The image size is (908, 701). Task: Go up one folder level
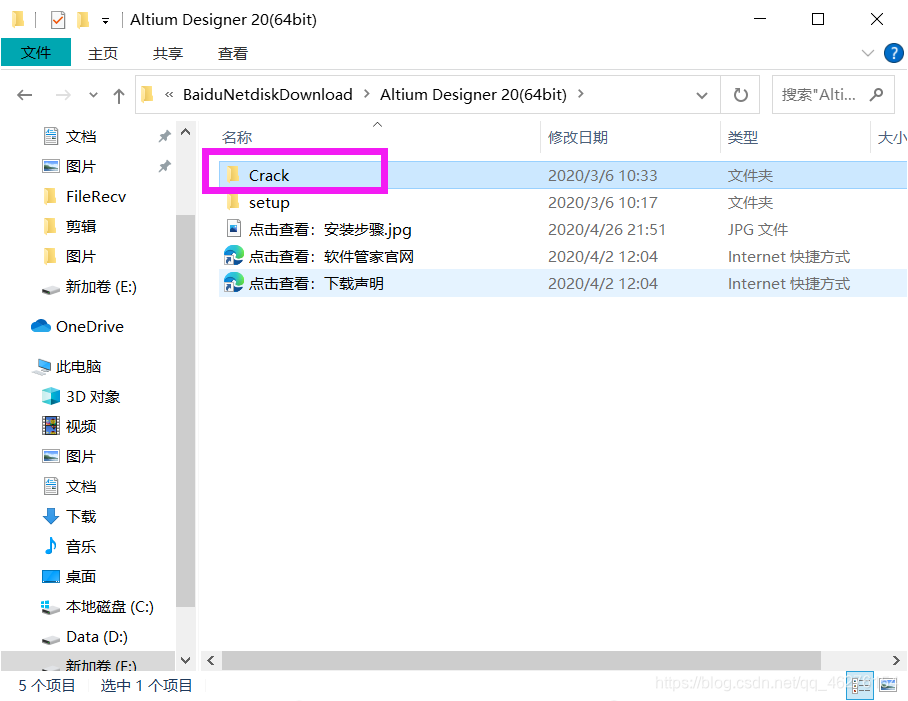[119, 95]
